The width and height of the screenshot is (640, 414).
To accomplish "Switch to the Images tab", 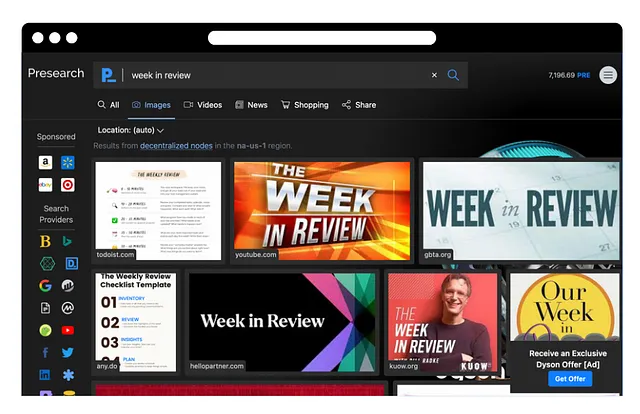I will 151,105.
